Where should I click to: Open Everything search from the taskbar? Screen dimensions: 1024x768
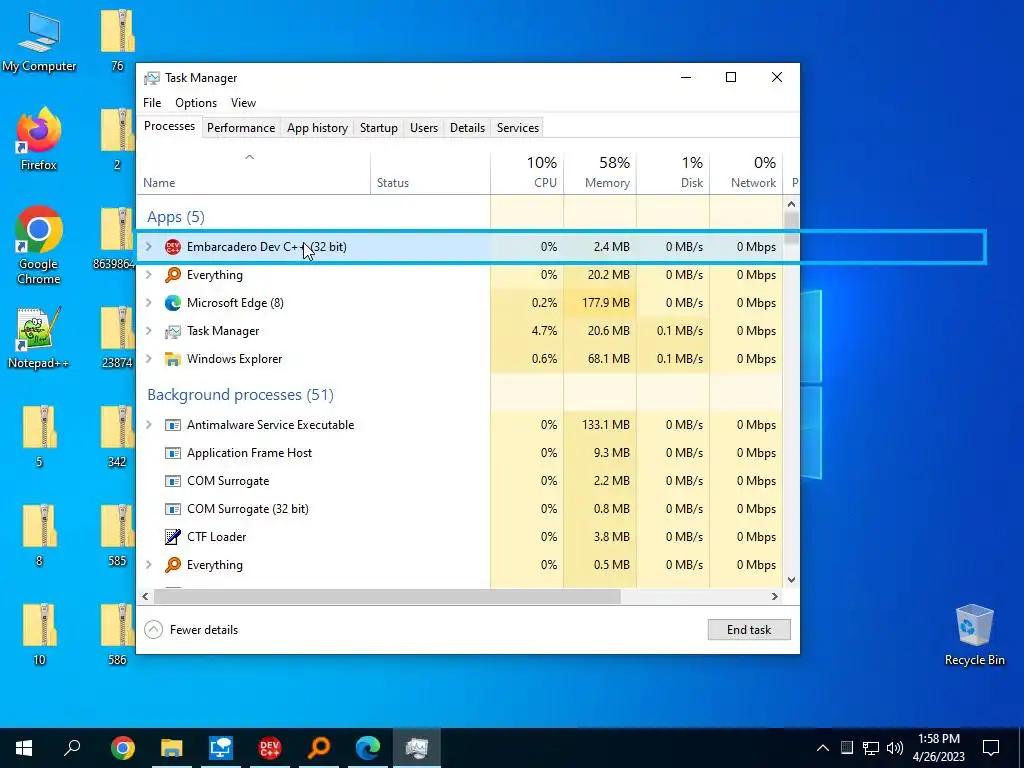[x=319, y=748]
